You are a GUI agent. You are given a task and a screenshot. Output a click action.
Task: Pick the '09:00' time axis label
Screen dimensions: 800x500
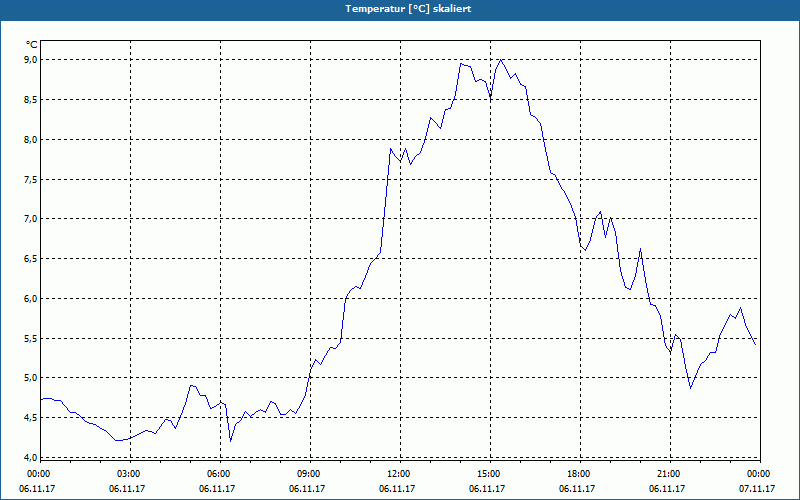click(x=308, y=474)
